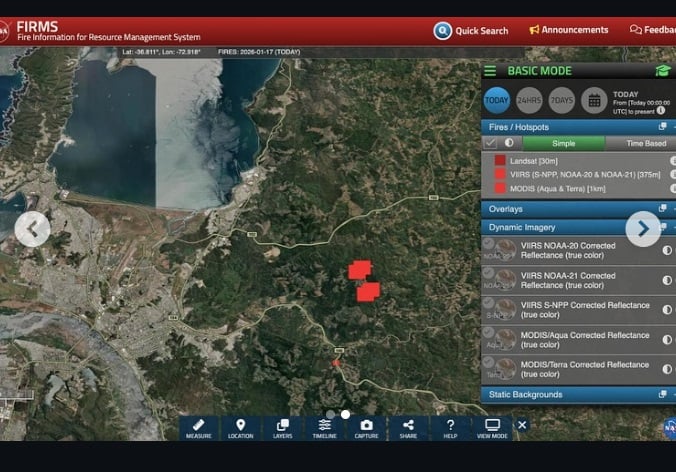Select the 24HRS time range
The image size is (676, 472).
click(x=529, y=100)
